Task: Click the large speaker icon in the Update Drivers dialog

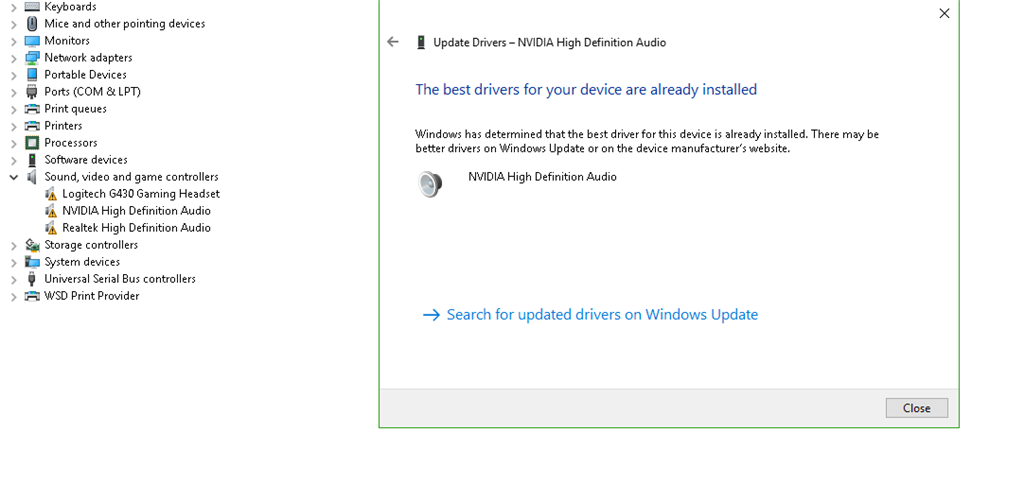Action: tap(430, 184)
